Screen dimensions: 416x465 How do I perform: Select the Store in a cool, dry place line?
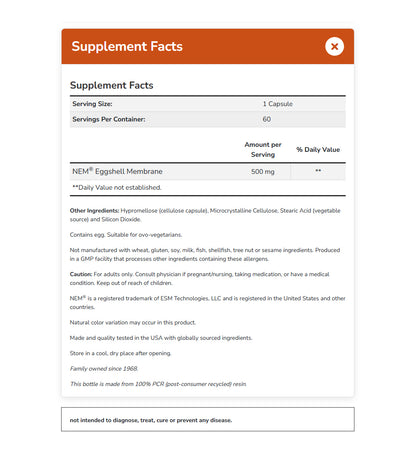pos(120,353)
